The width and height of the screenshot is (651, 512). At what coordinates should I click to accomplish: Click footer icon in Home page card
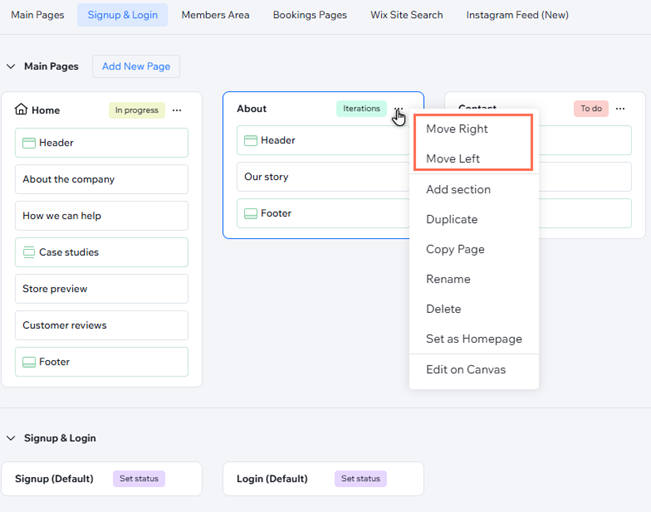point(29,362)
